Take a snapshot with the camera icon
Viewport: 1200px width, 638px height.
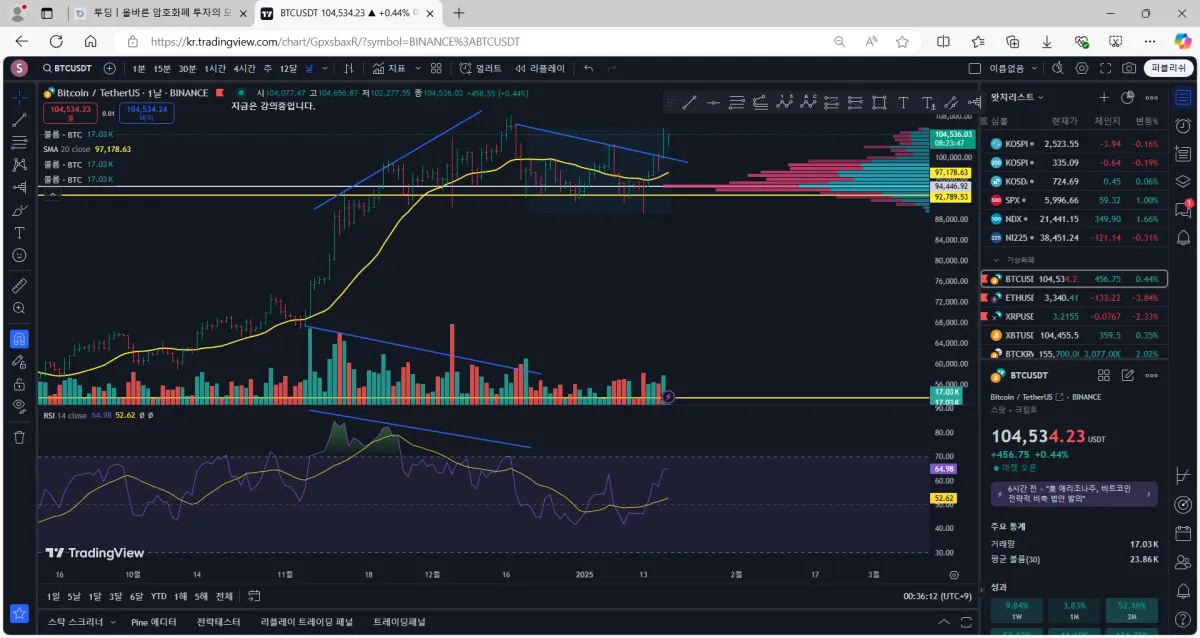coord(1129,68)
